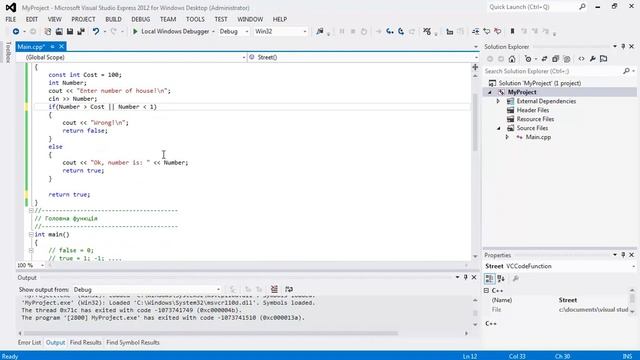Click the New Project toolbar icon

(x=48, y=31)
